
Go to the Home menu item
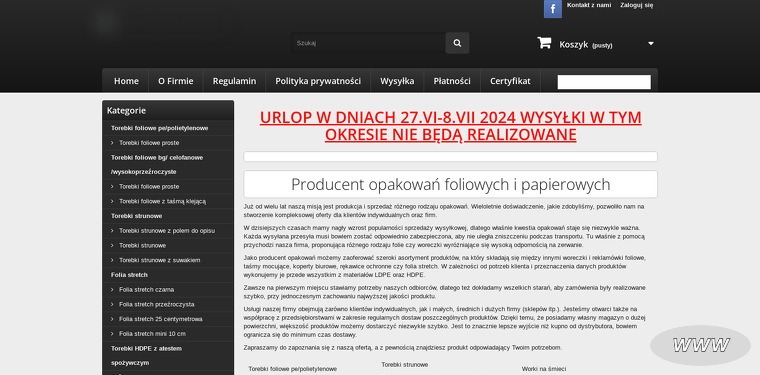tap(126, 81)
